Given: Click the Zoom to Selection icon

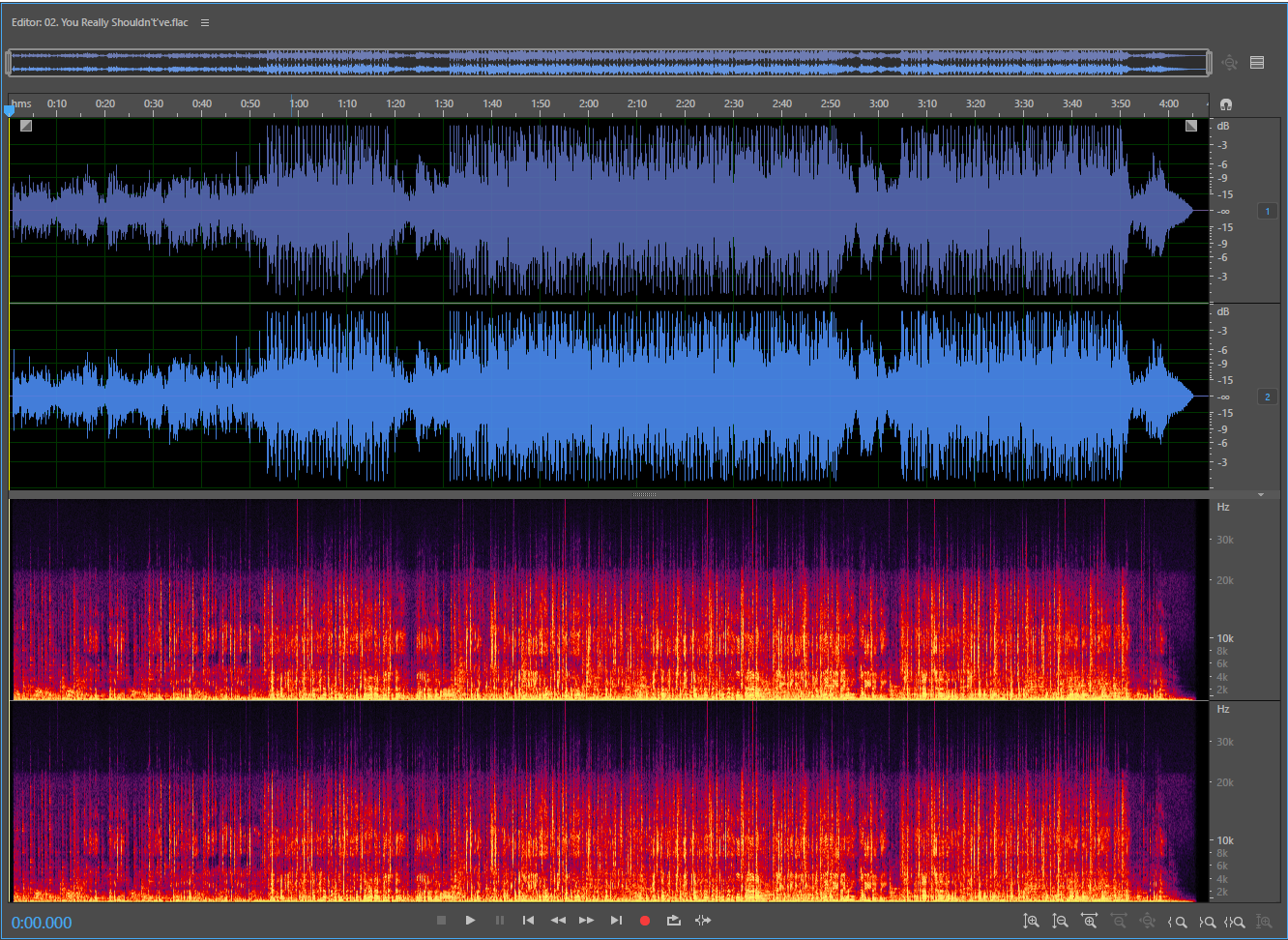Looking at the screenshot, I should coord(1235,922).
